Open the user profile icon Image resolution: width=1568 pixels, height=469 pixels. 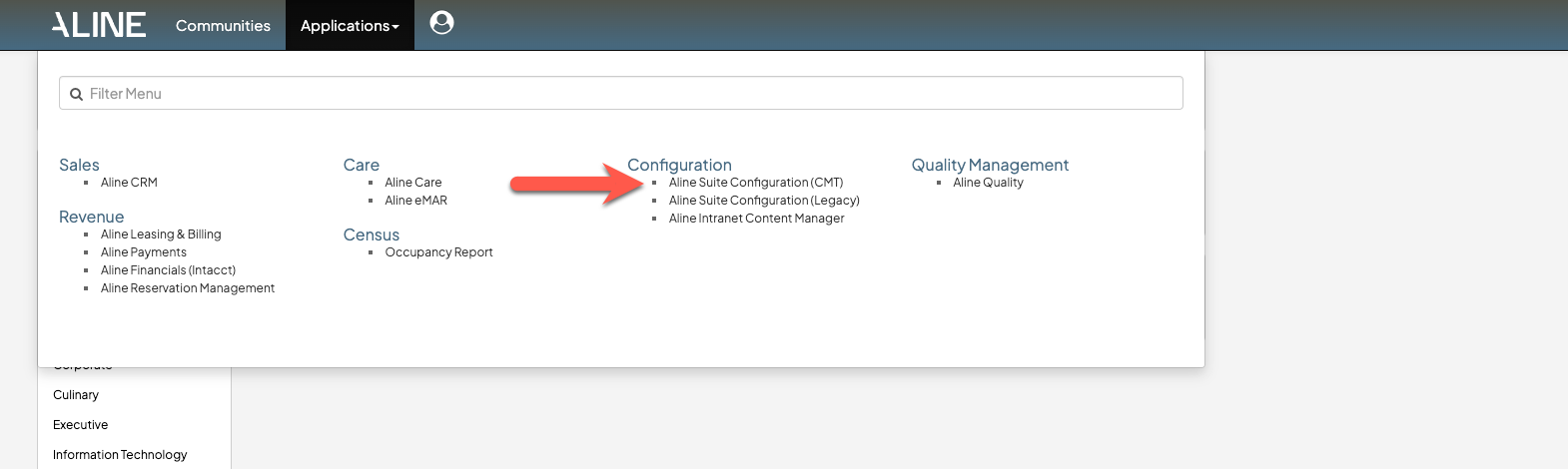coord(441,22)
